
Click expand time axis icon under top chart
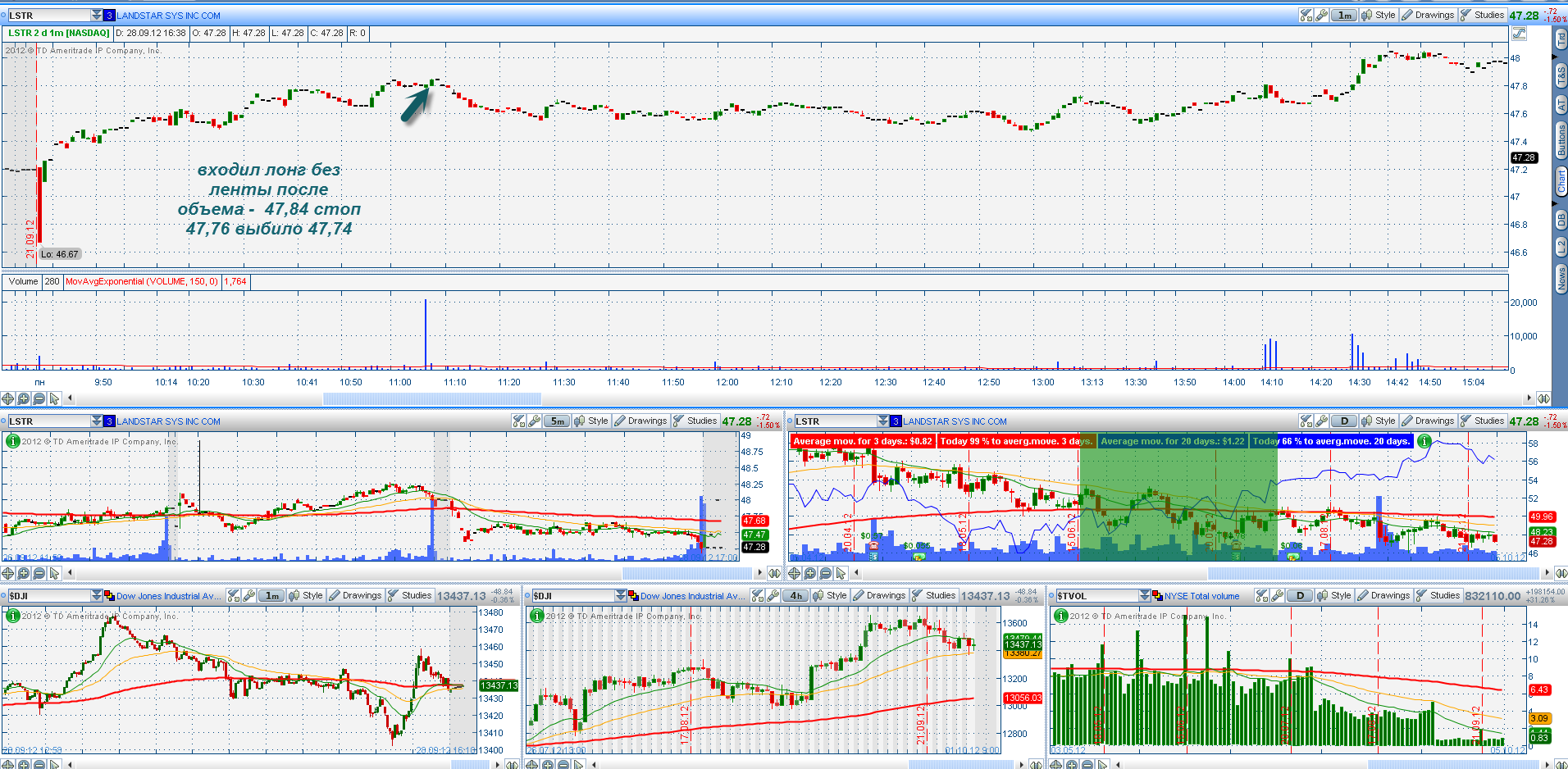(x=1543, y=398)
